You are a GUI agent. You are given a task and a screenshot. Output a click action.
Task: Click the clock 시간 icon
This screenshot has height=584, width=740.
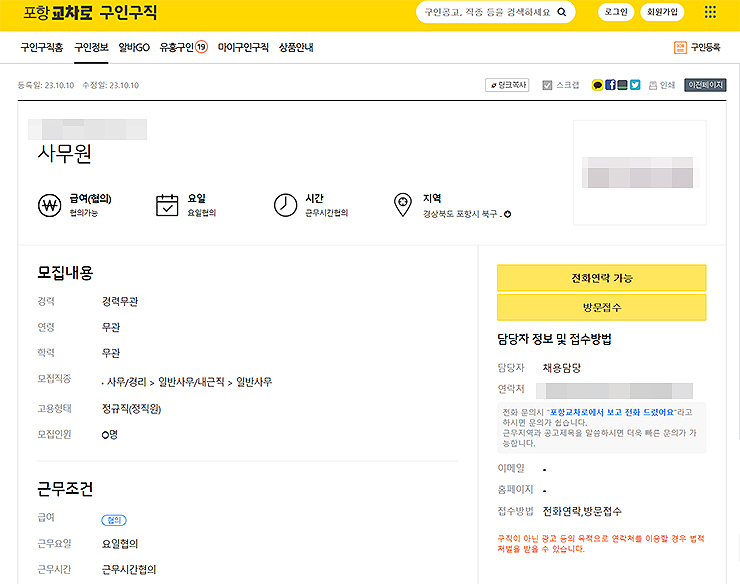[285, 205]
